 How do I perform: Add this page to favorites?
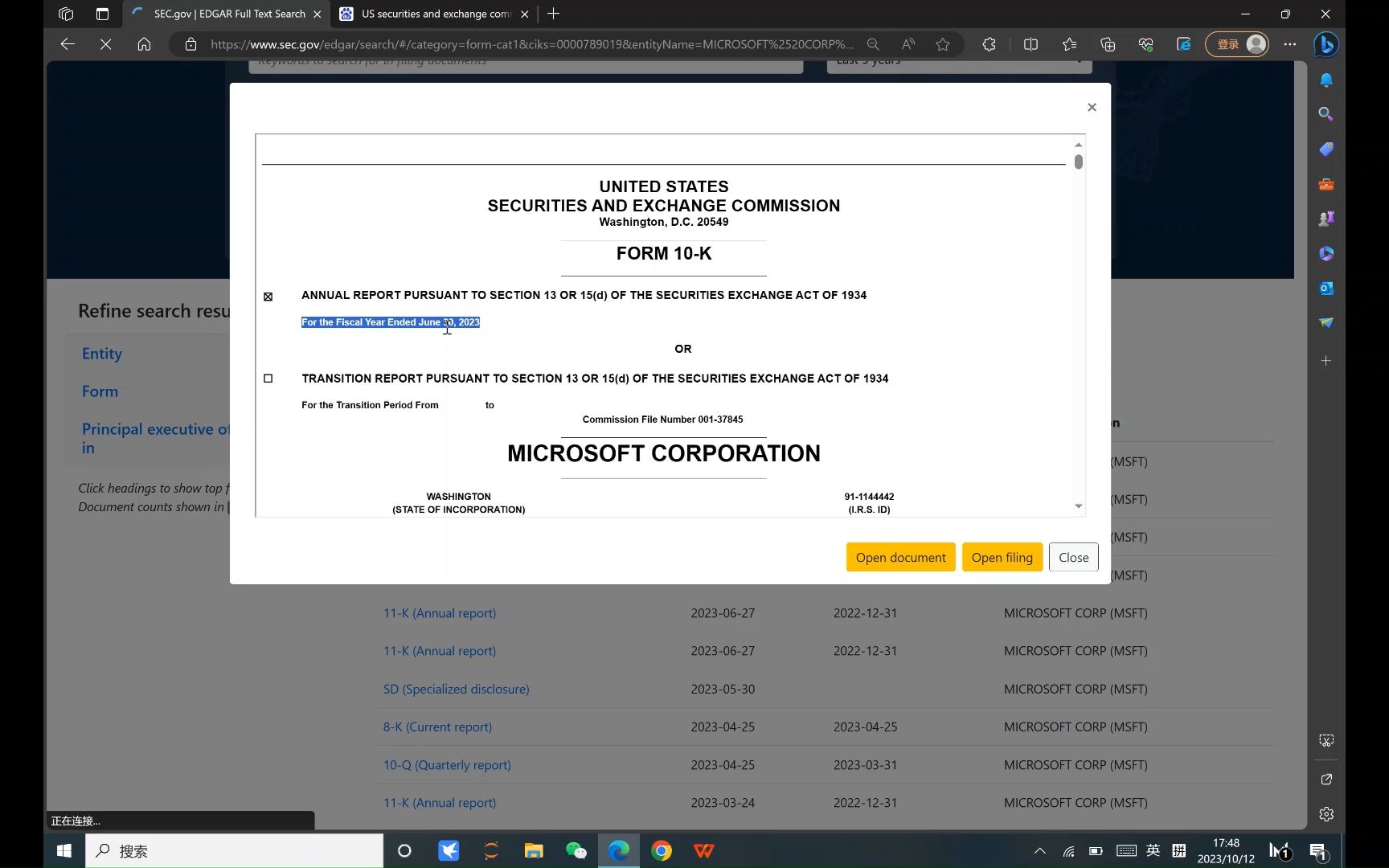click(943, 44)
